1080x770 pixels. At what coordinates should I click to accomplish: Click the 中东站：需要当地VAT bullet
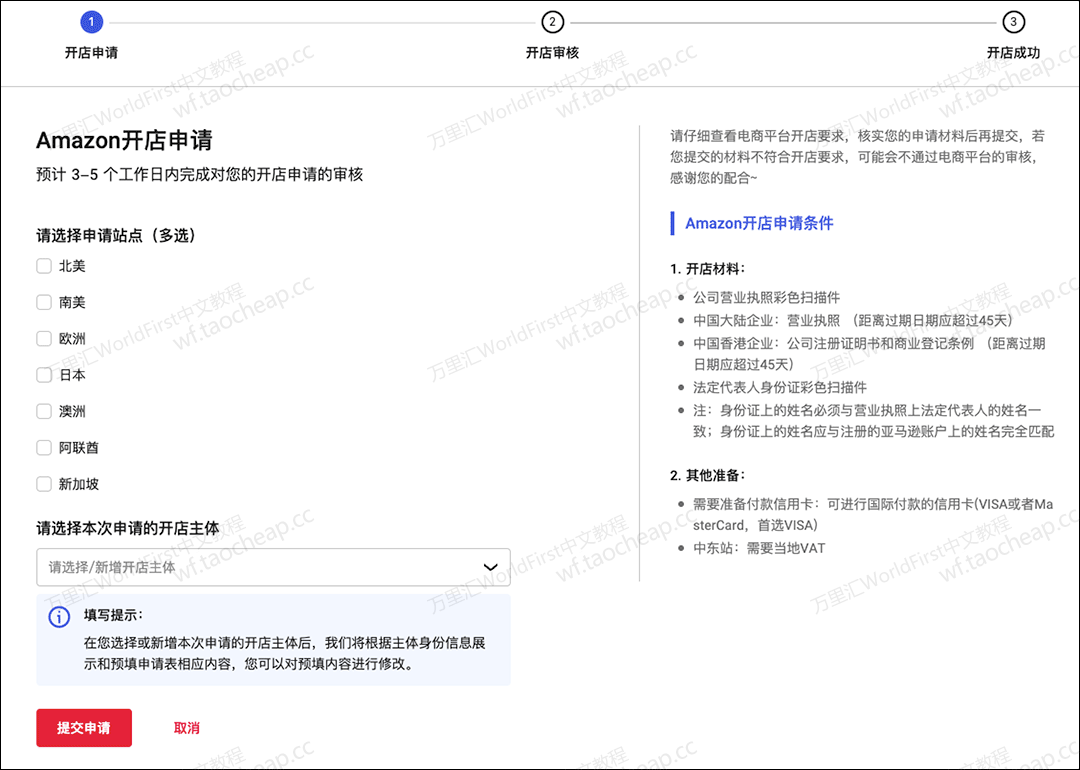(x=759, y=548)
